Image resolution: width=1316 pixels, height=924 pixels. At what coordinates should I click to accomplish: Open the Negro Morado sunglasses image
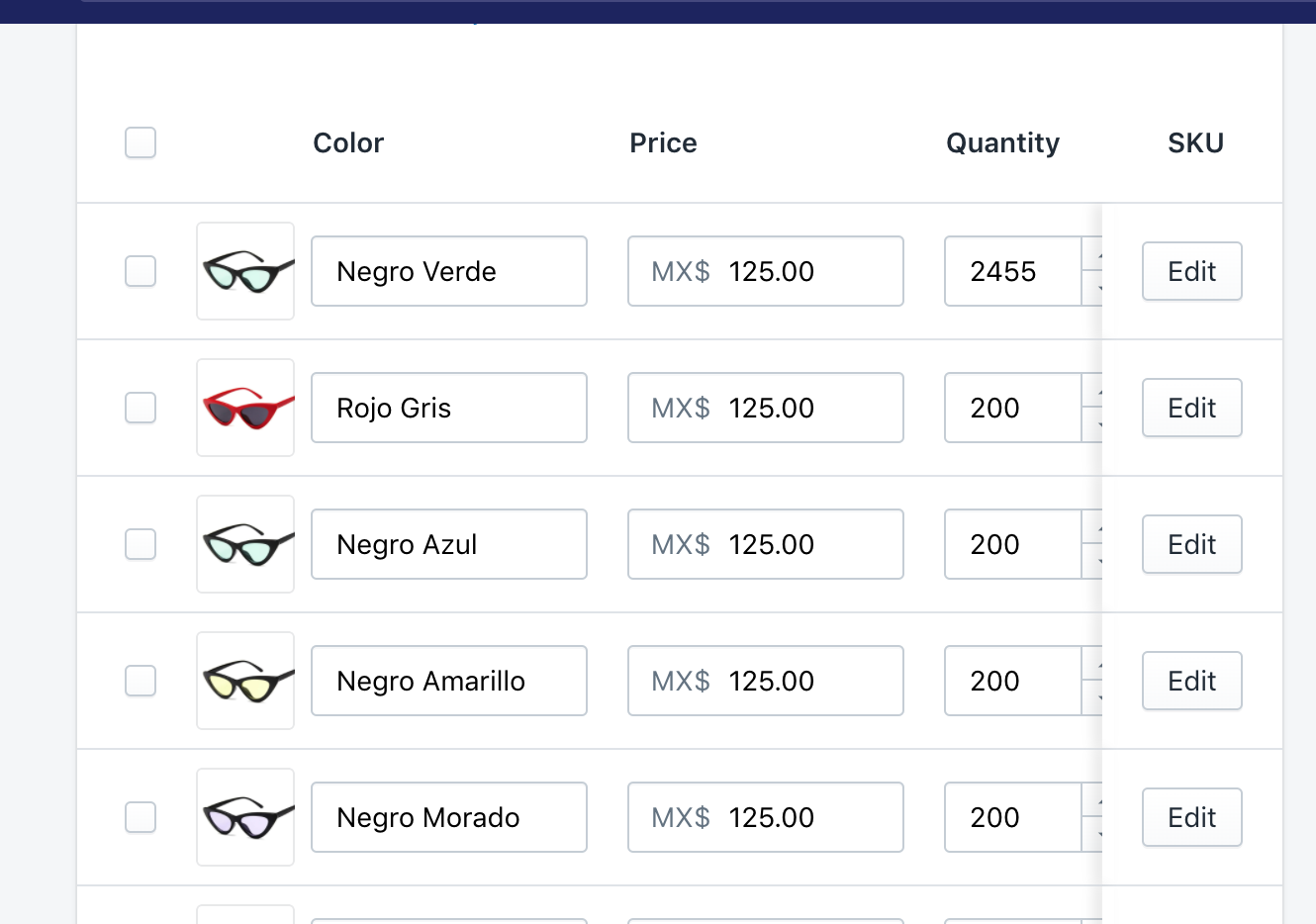[x=245, y=817]
